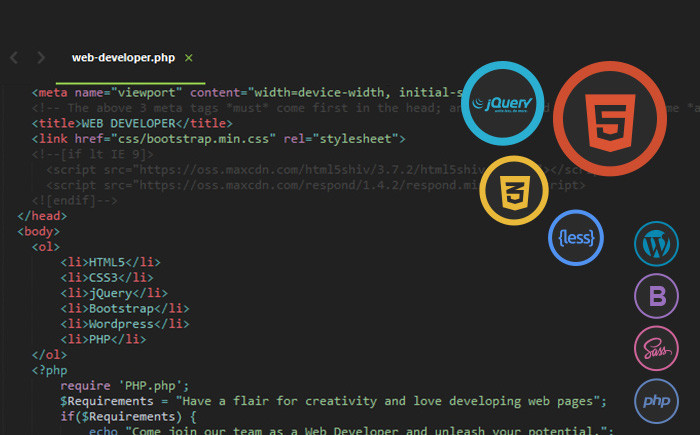This screenshot has width=700, height=435.
Task: Click the purple Bootstrap B icon
Action: [656, 296]
